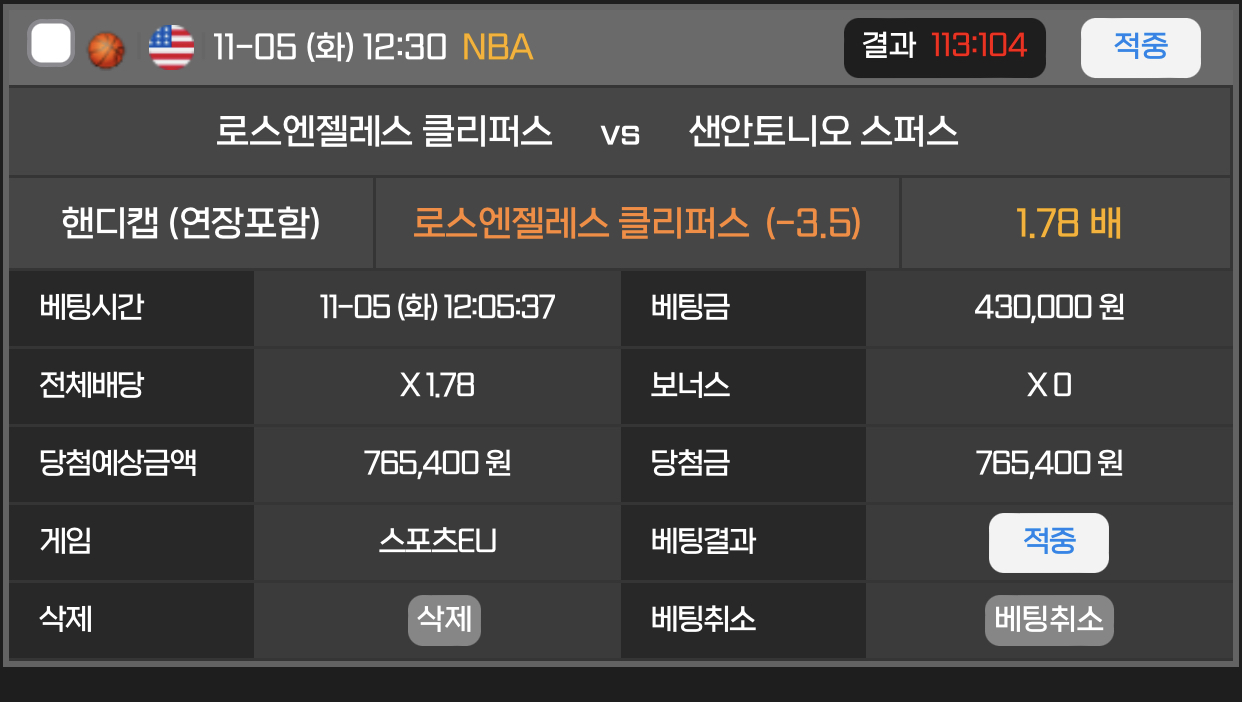
Task: Click the 로스엔젤레스 클리퍼스 team name in matchup
Action: coord(384,132)
